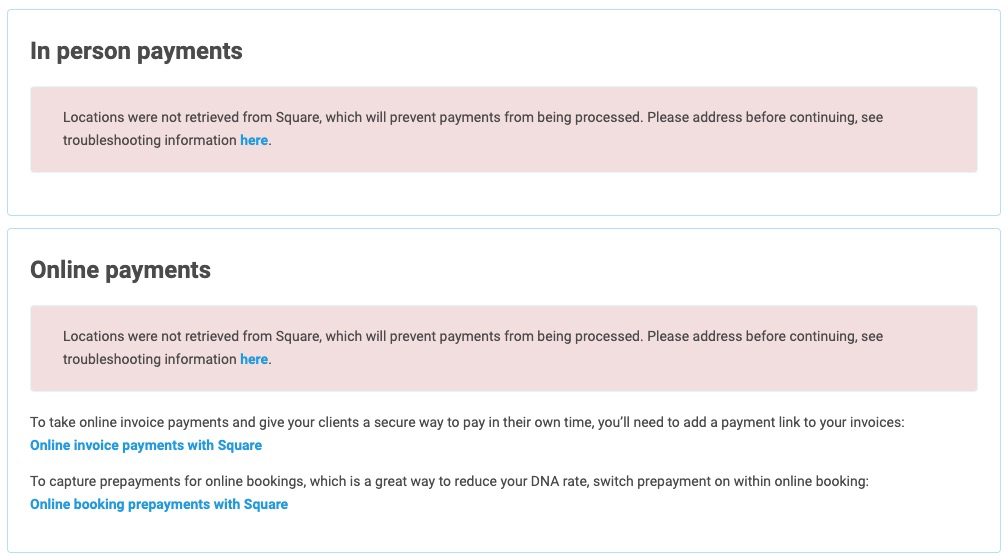The width and height of the screenshot is (1008, 559).
Task: Click empty space below the In person payments alert
Action: point(503,193)
